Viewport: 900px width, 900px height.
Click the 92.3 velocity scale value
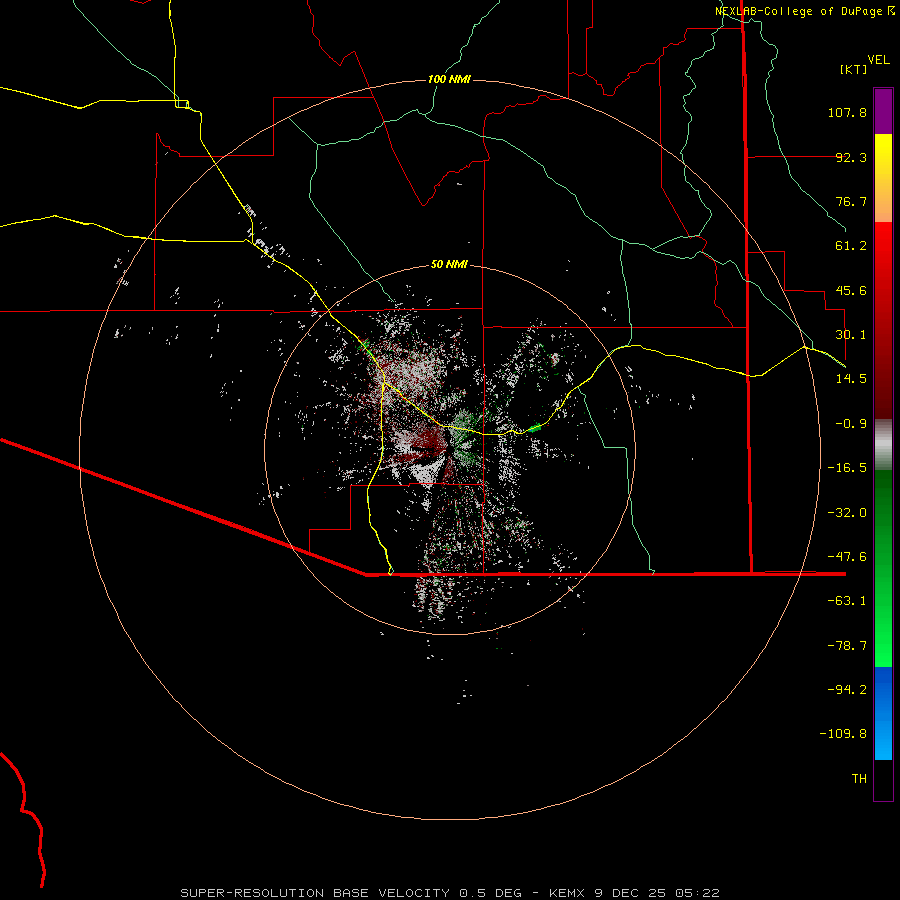(851, 157)
